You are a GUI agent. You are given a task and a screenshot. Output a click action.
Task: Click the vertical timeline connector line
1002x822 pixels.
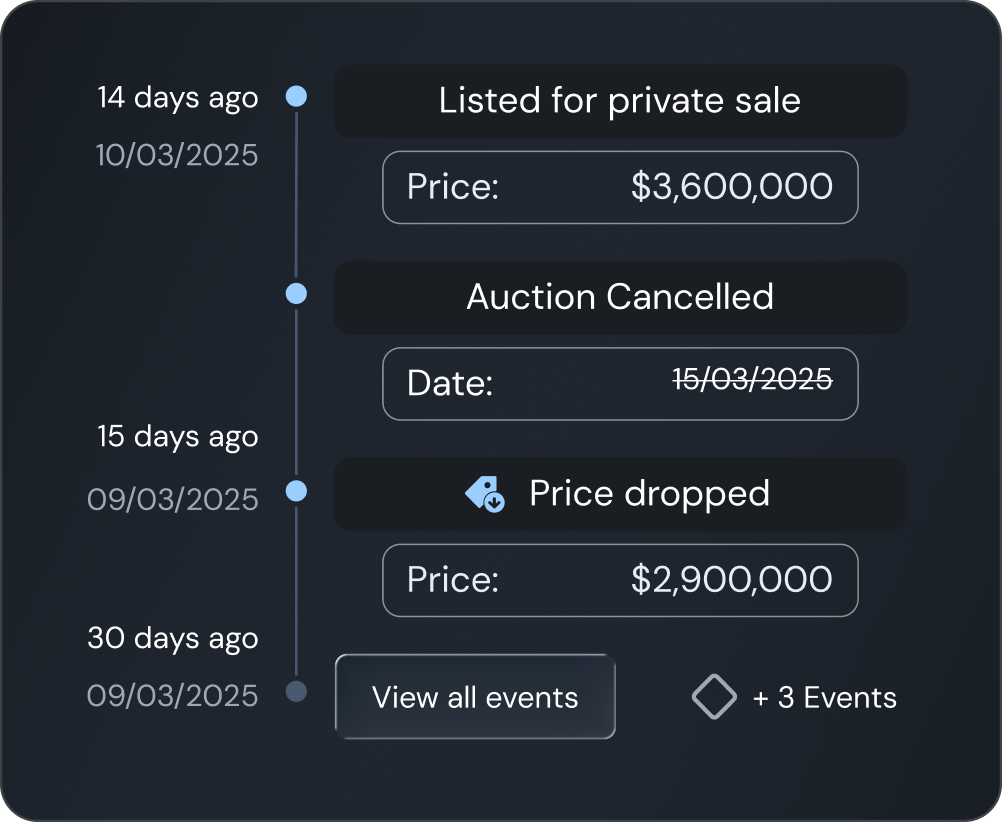coord(296,400)
